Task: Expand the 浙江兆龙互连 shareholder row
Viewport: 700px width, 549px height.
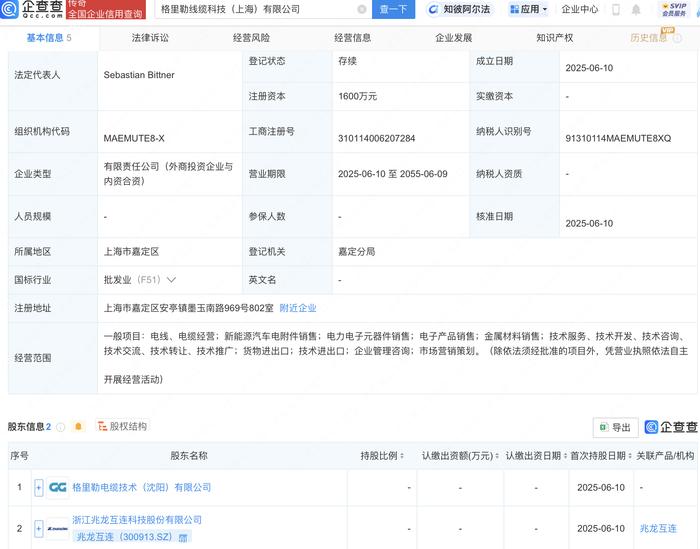Action: 39,529
